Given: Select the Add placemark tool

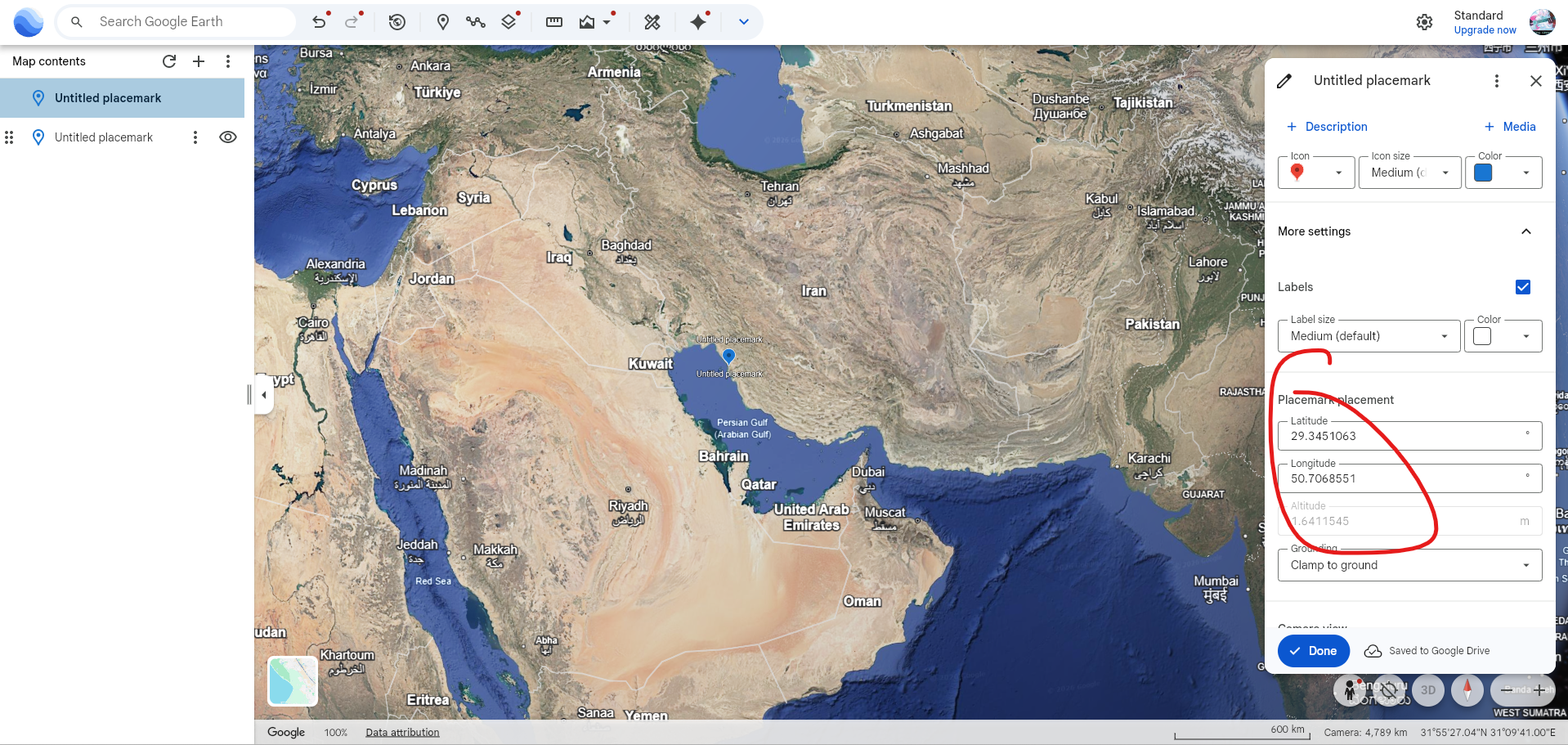Looking at the screenshot, I should (x=443, y=22).
